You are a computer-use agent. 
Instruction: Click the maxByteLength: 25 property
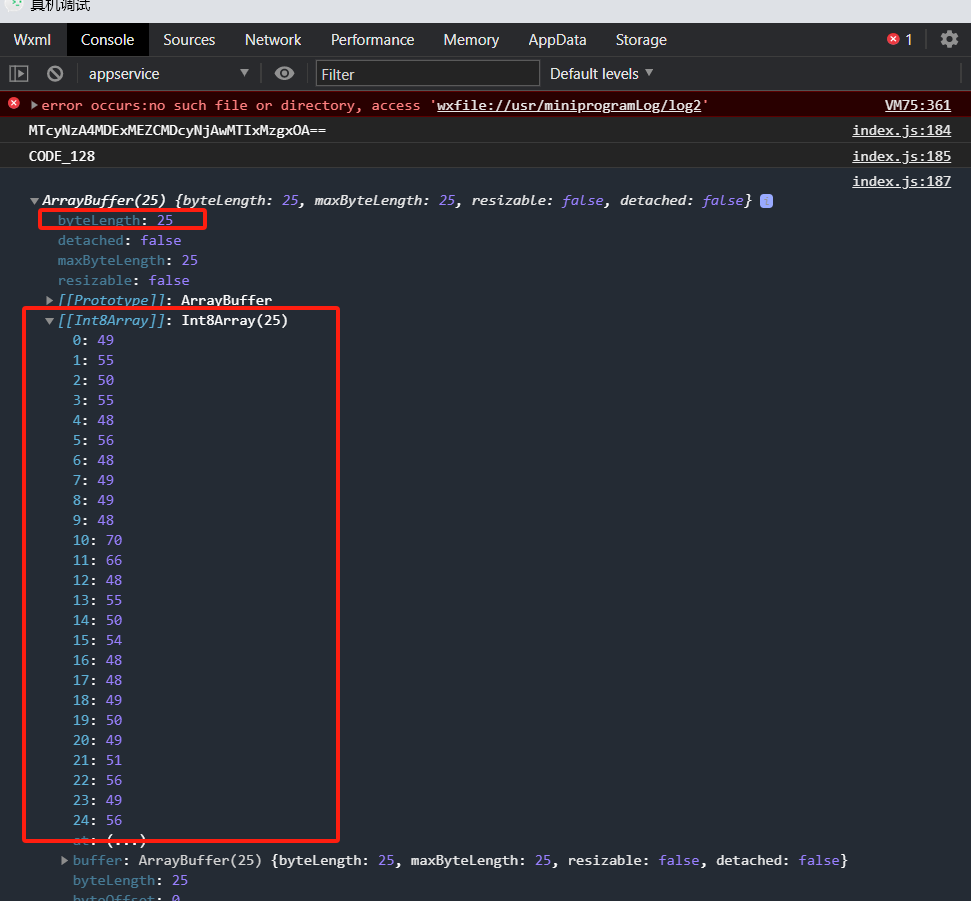click(128, 260)
